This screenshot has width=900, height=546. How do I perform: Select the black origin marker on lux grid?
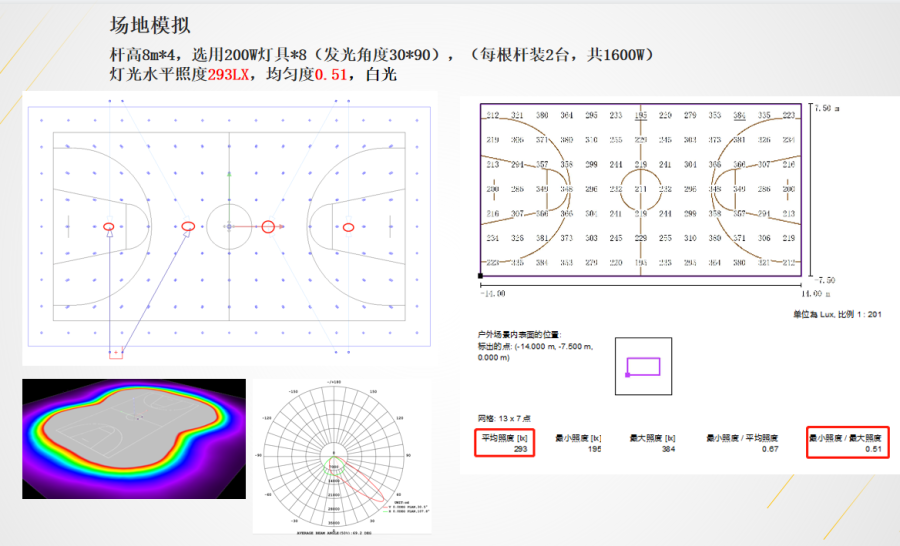pyautogui.click(x=481, y=275)
